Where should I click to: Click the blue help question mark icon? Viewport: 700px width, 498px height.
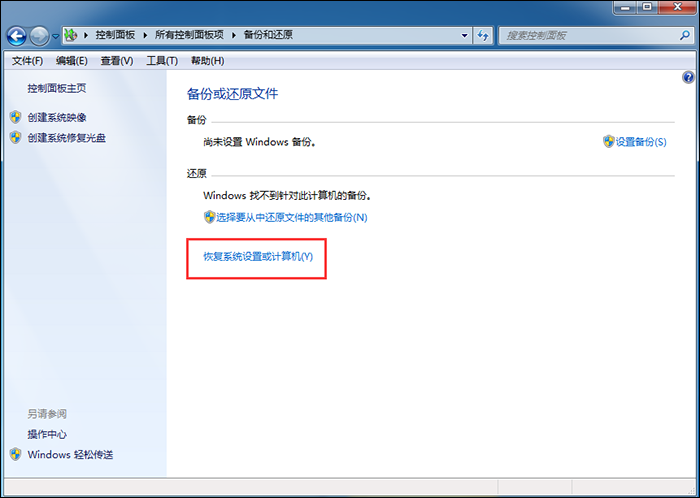pyautogui.click(x=688, y=78)
